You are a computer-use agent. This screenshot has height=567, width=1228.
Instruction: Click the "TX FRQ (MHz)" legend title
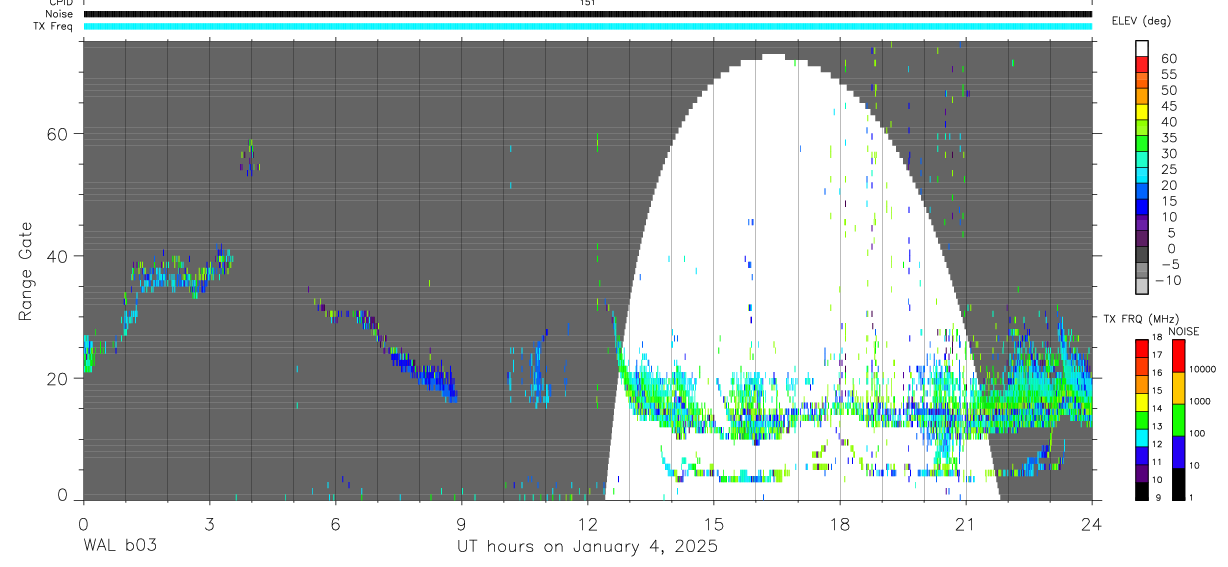tap(1141, 318)
